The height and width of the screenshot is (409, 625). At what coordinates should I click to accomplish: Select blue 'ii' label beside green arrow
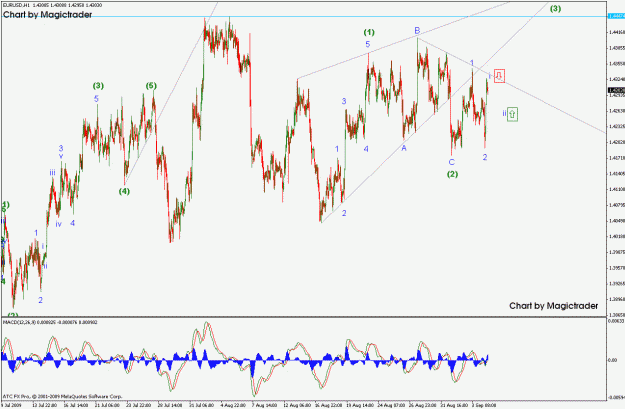coord(504,113)
